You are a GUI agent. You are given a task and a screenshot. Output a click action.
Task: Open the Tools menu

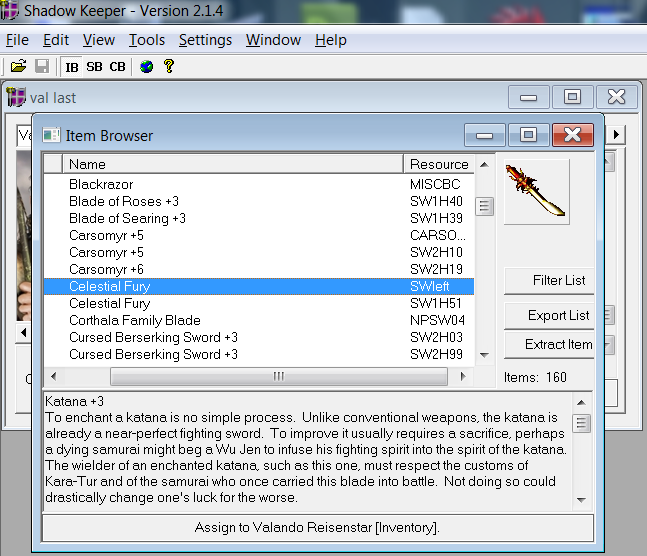147,40
